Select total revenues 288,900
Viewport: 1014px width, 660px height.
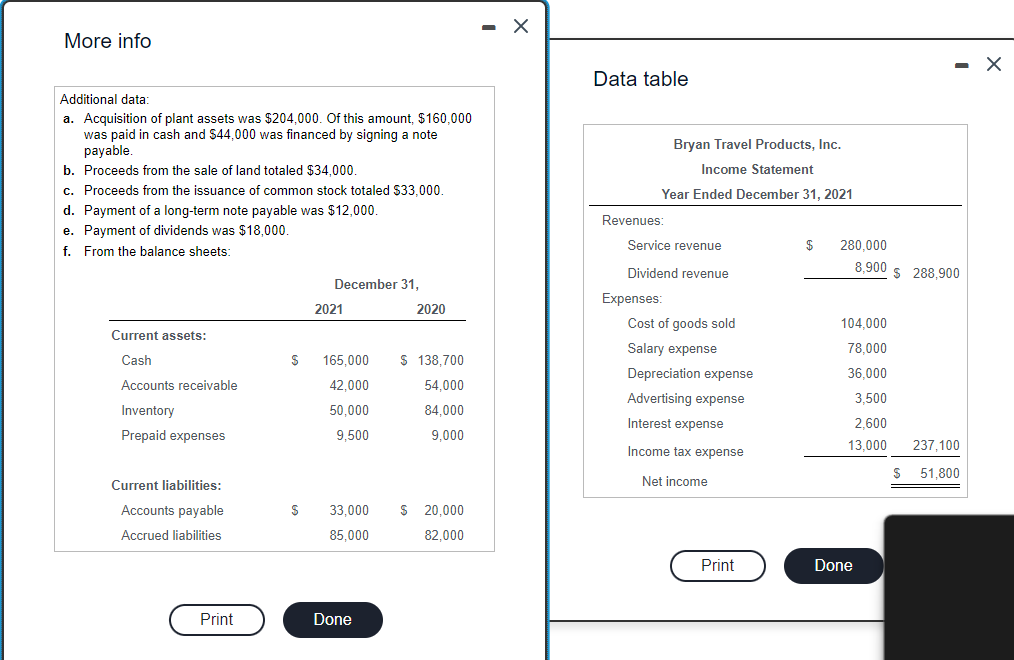coord(936,273)
